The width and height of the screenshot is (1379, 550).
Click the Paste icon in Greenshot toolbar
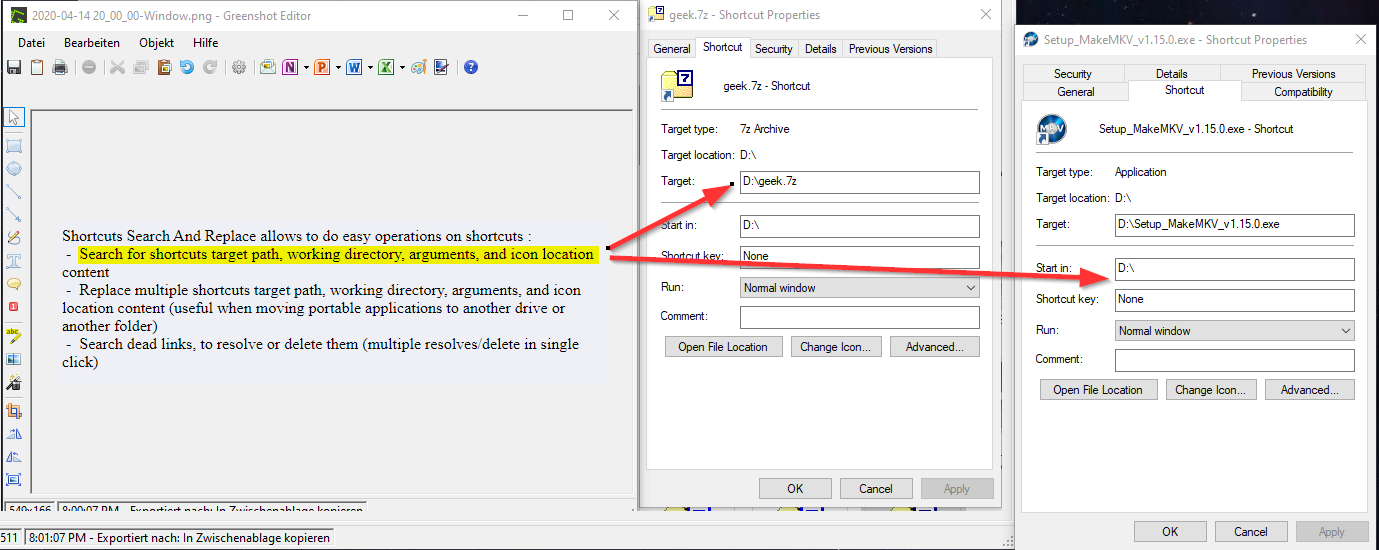pos(164,67)
